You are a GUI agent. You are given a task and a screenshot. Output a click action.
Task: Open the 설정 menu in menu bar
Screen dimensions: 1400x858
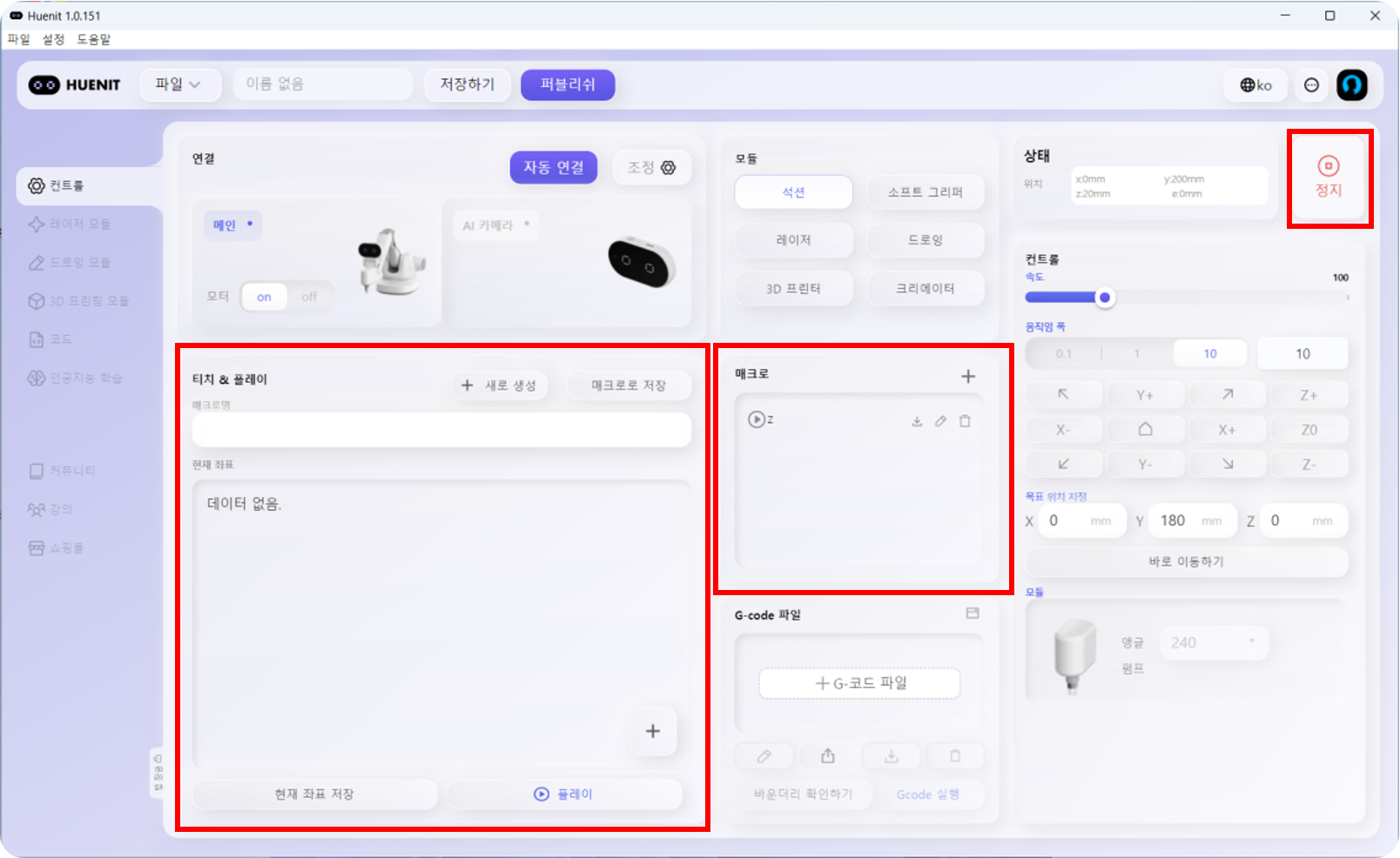(x=53, y=39)
